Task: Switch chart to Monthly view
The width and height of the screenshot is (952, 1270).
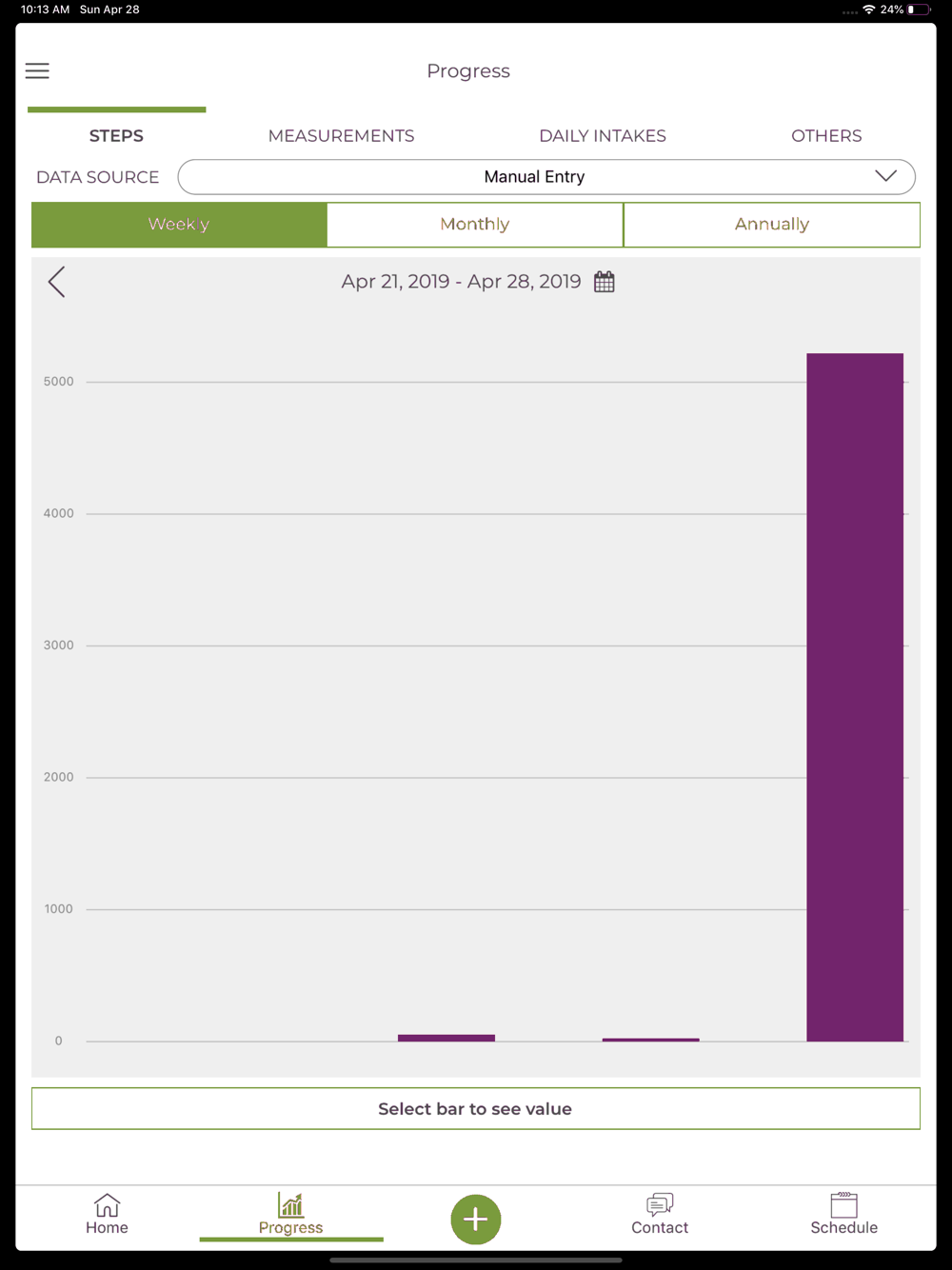Action: click(475, 225)
